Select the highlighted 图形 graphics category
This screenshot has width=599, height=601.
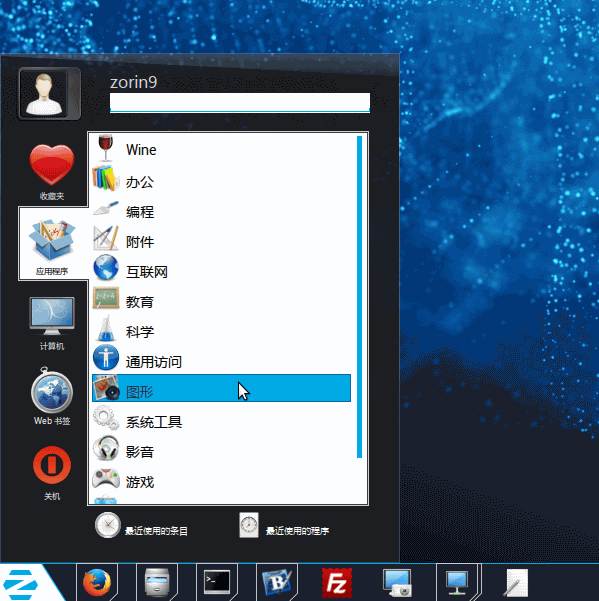click(221, 388)
